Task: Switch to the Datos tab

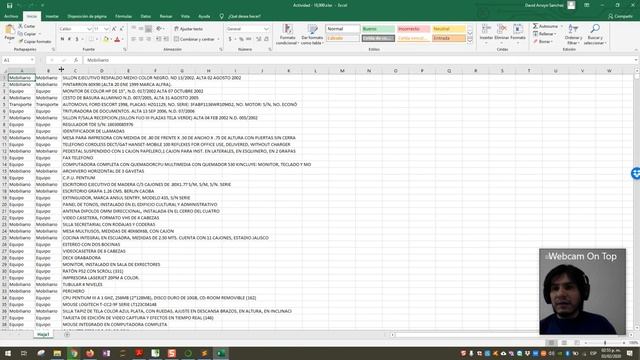Action: click(x=146, y=16)
